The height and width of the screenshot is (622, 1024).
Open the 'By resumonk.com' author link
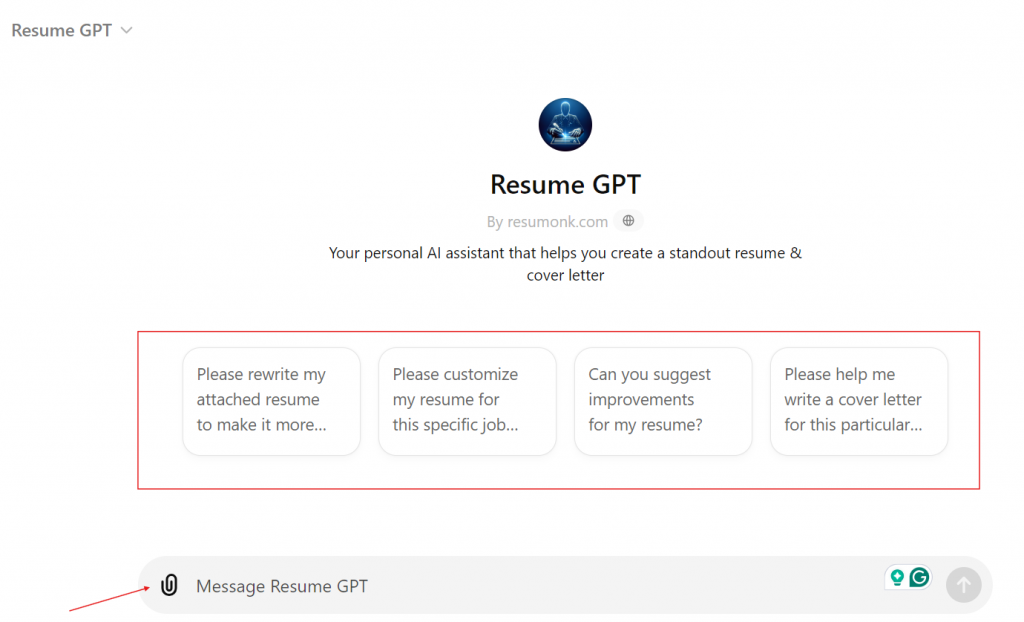click(x=547, y=222)
